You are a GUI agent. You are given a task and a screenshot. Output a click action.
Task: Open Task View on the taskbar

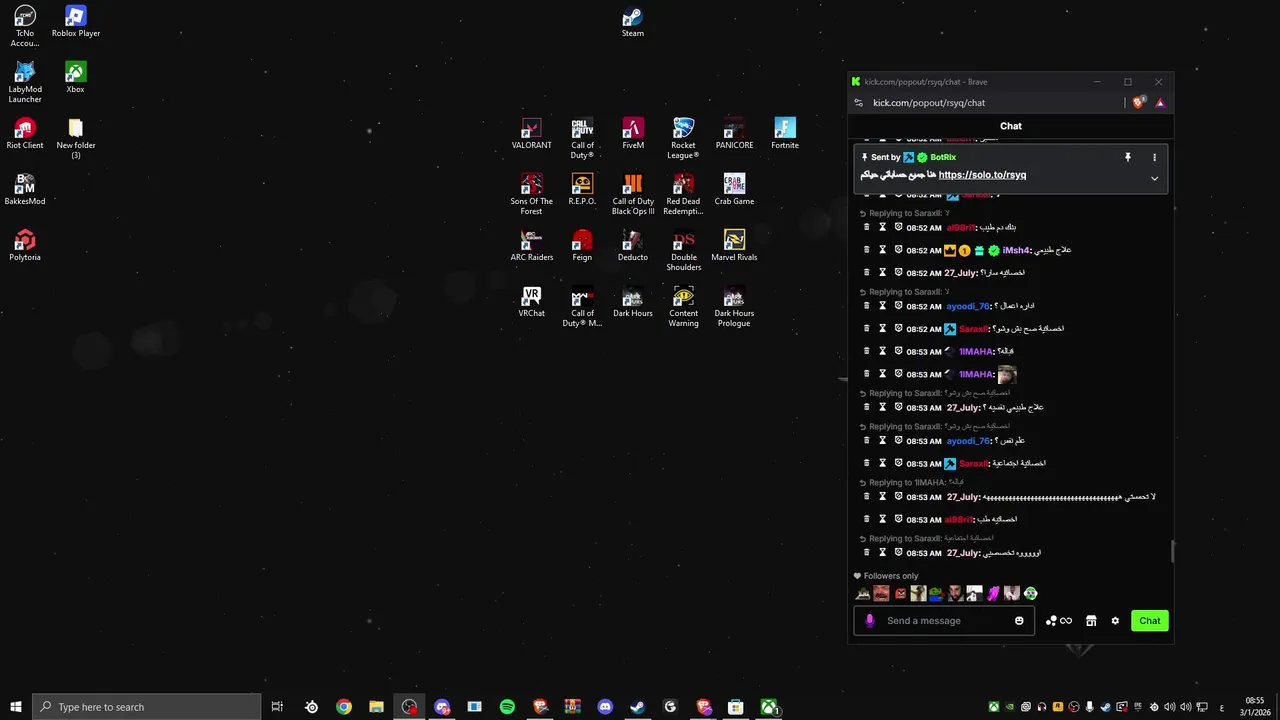(x=277, y=707)
